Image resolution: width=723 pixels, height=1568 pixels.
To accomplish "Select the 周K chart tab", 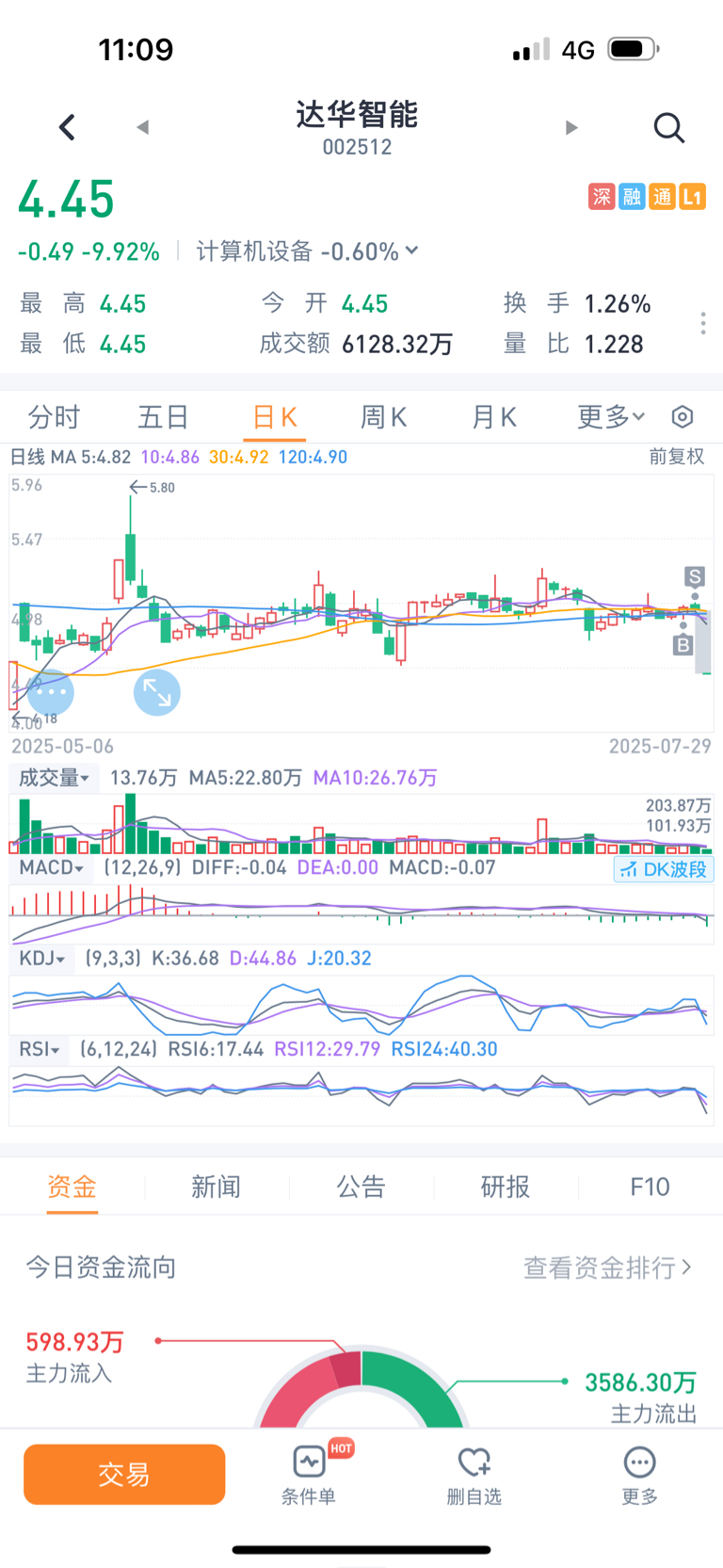I will tap(384, 417).
